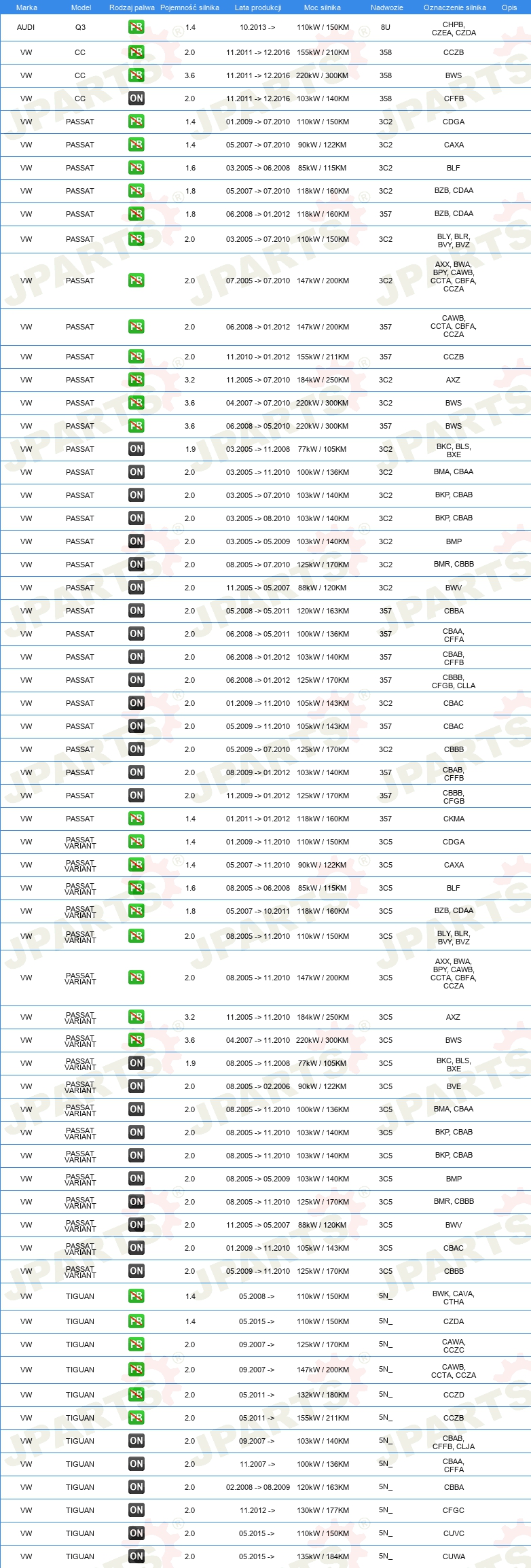This screenshot has height=1568, width=531.
Task: Click the diesel ON icon in the PASSAT VARIANT BMP row
Action: (x=136, y=1179)
